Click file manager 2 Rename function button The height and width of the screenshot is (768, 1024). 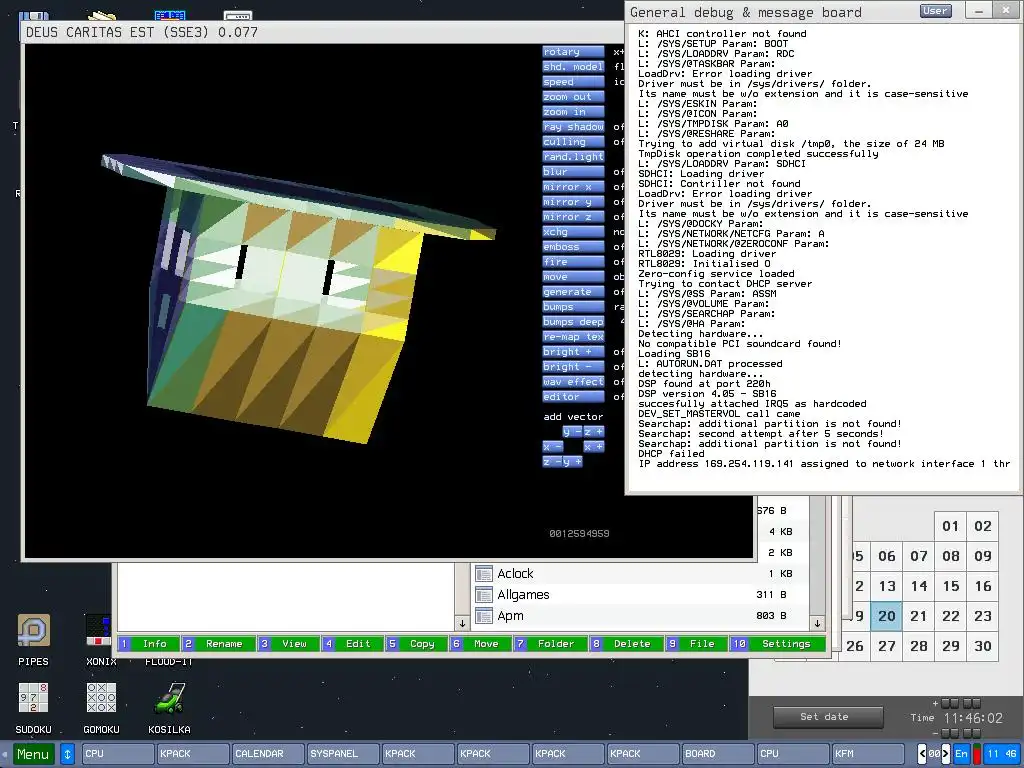[x=217, y=644]
